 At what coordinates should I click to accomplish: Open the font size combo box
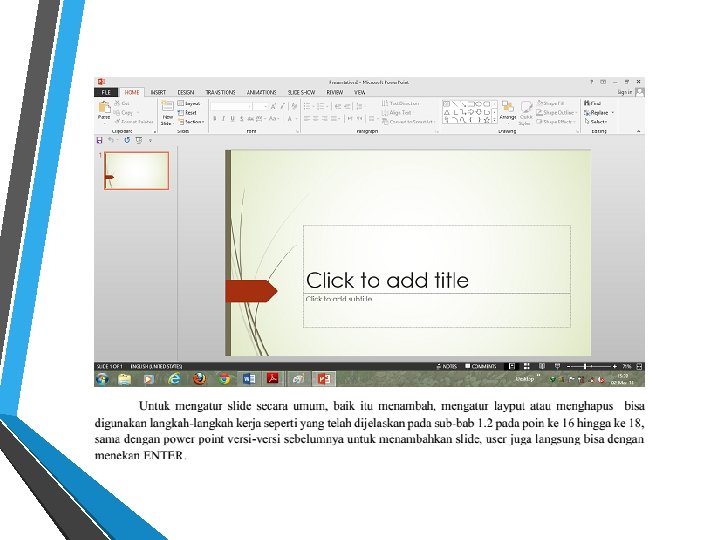[x=260, y=107]
